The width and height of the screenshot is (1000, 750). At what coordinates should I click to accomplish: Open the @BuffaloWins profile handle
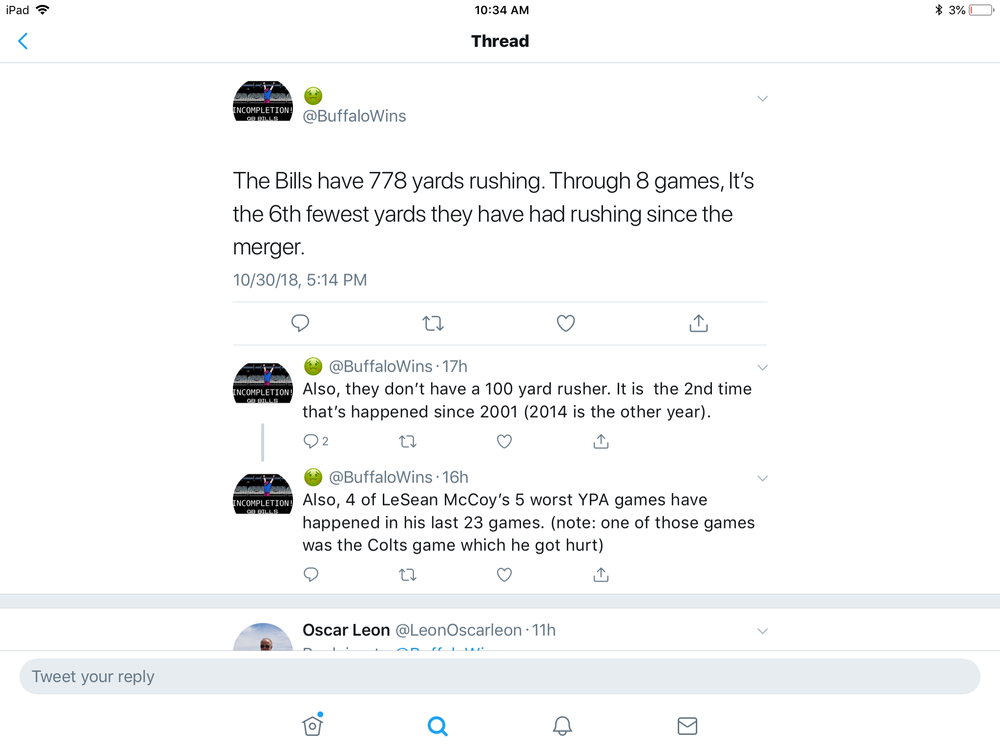click(x=354, y=116)
